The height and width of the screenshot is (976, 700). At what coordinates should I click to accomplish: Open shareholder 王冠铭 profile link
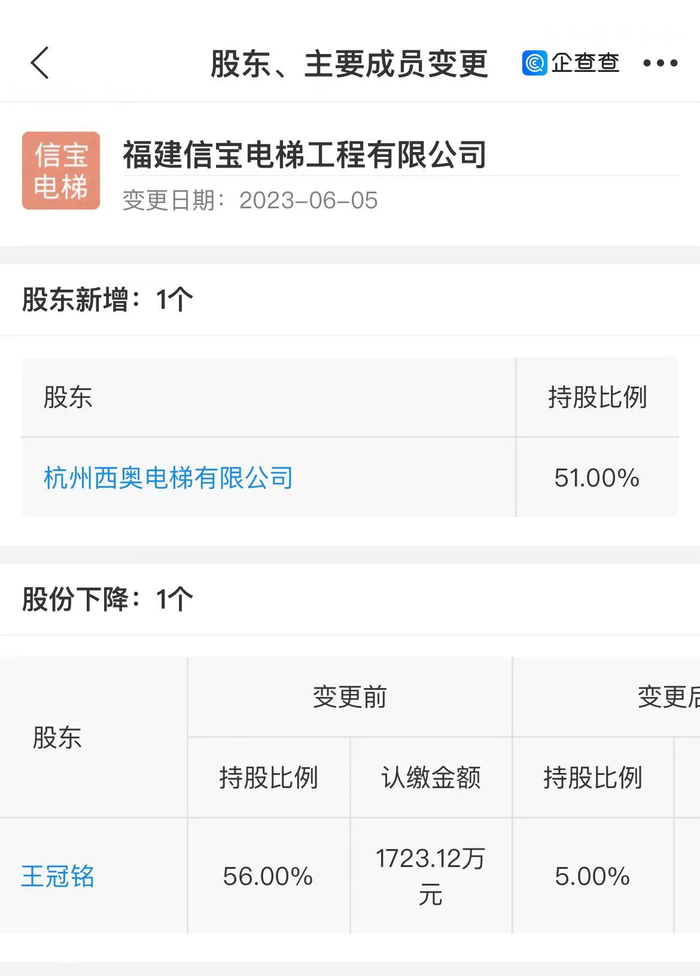point(58,877)
